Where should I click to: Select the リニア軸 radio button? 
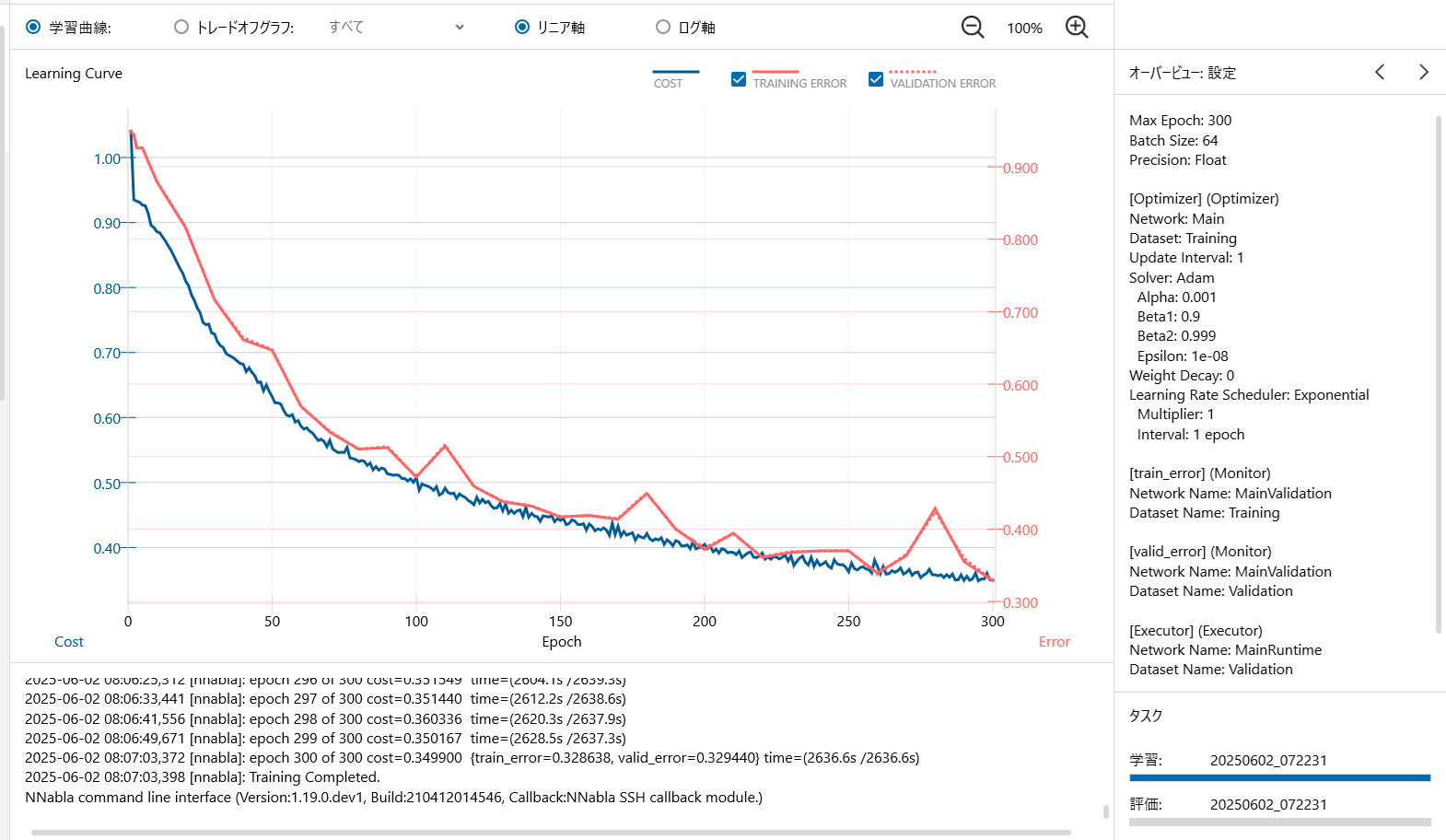522,28
